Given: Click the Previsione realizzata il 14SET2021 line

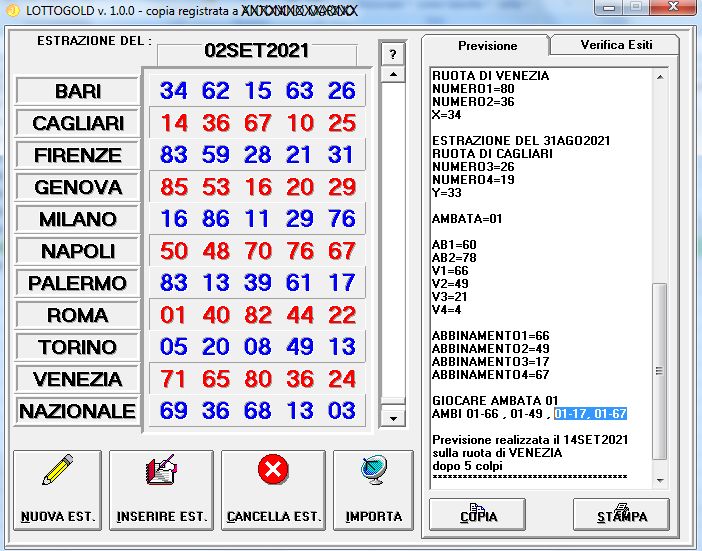Looking at the screenshot, I should (x=530, y=440).
